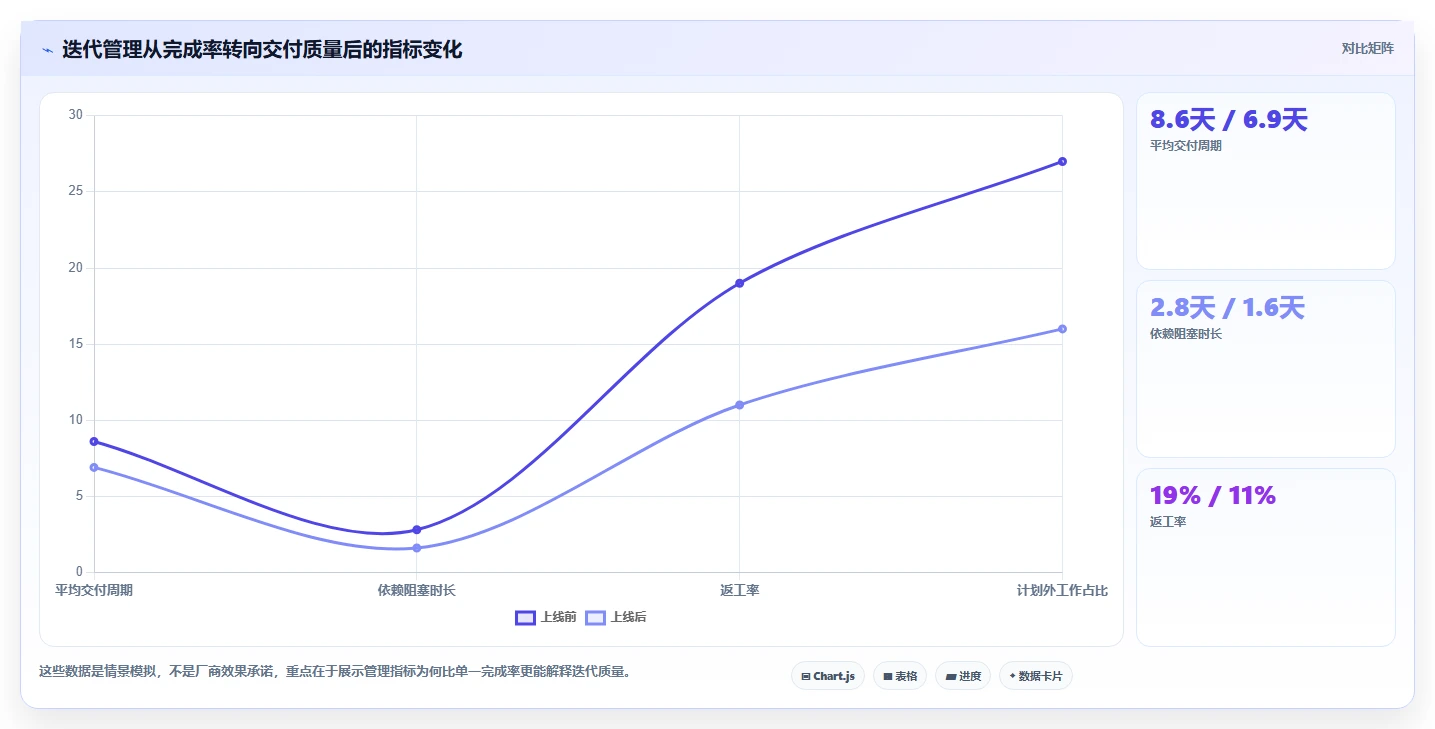This screenshot has width=1435, height=729.
Task: Click the y-axis tick label 30
Action: pyautogui.click(x=76, y=115)
